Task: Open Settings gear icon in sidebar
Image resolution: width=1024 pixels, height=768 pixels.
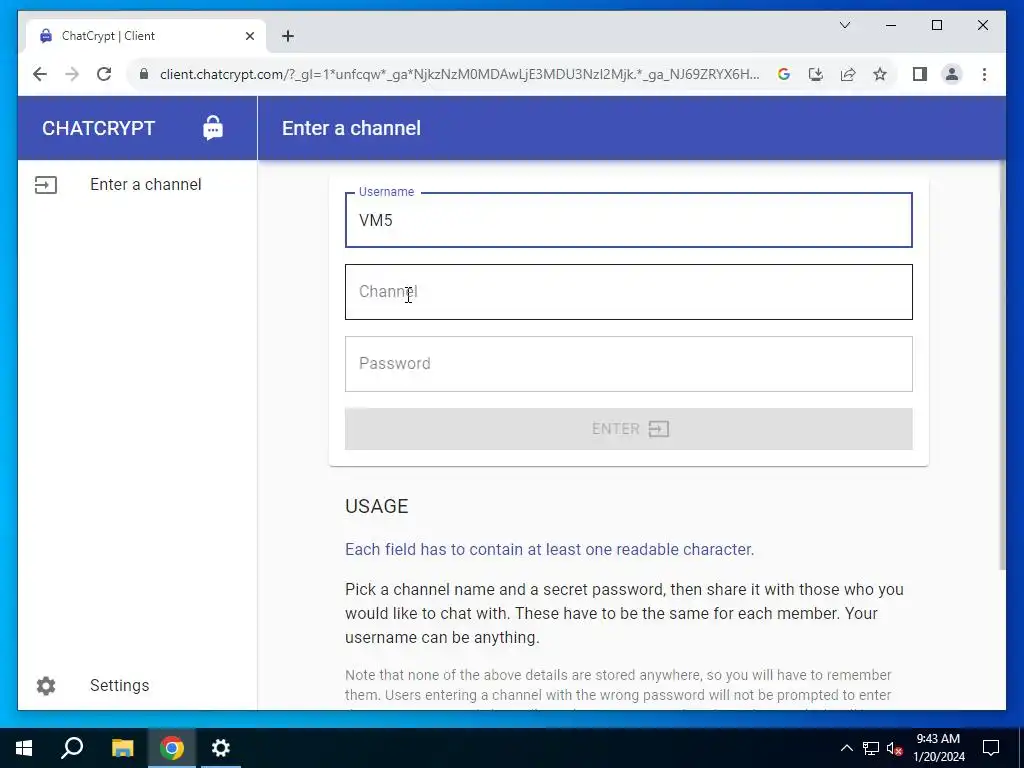Action: (x=46, y=686)
